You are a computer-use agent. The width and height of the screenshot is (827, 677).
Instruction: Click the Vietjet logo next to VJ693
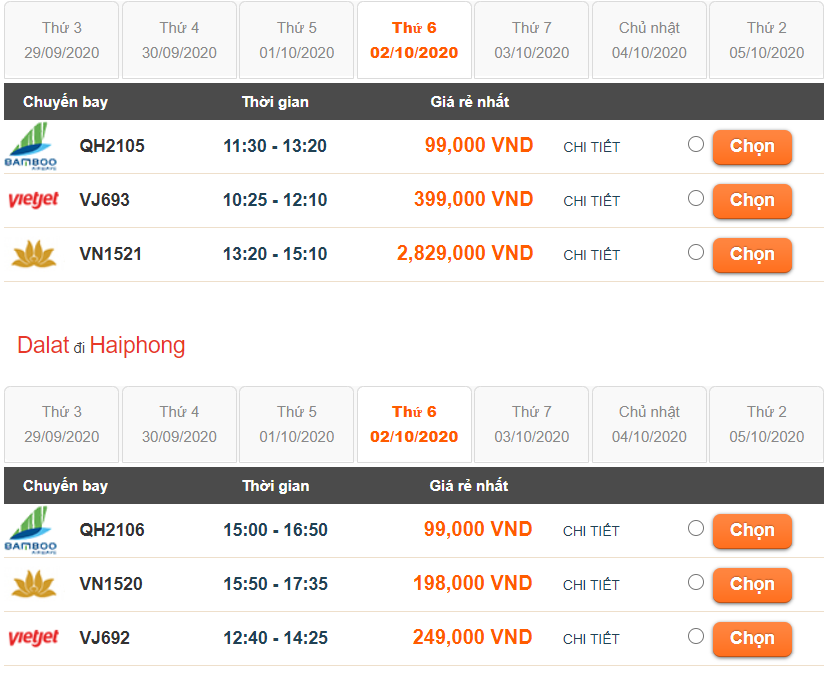pyautogui.click(x=33, y=200)
